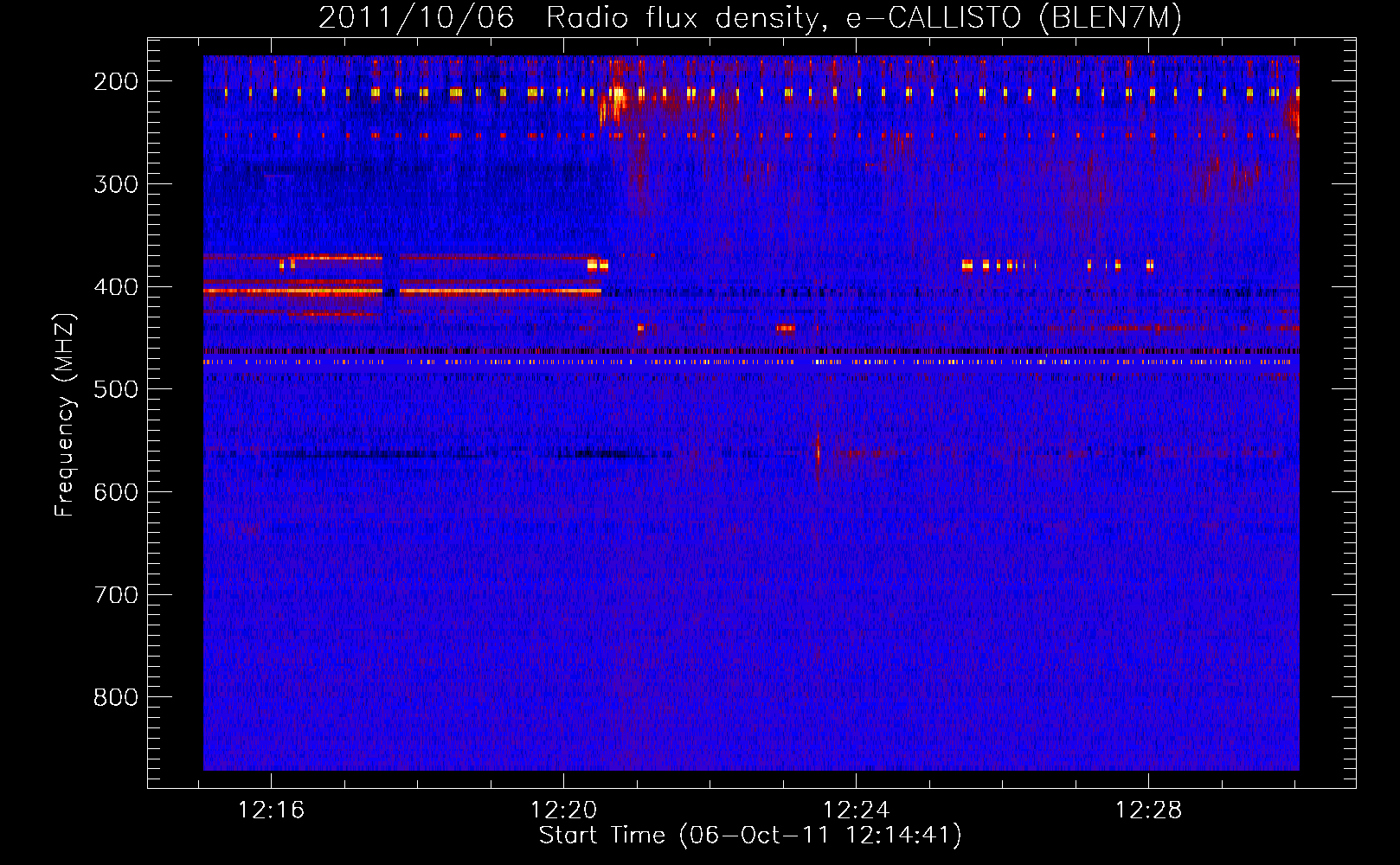Screen dimensions: 1400x865
Task: Click the plot title "2011/10/06 Radio flux density, e-CALLISTO (BLEN7M)"
Action: pos(749,17)
